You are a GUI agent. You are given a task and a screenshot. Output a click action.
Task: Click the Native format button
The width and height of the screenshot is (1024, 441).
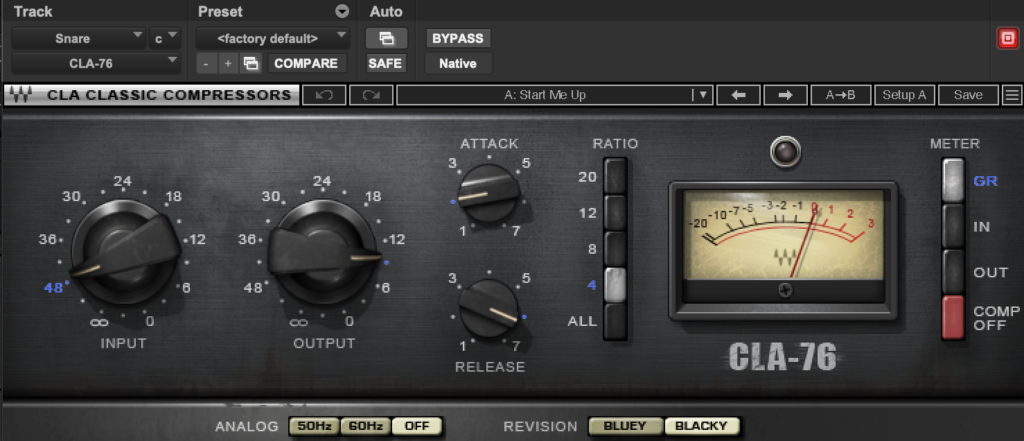coord(458,63)
